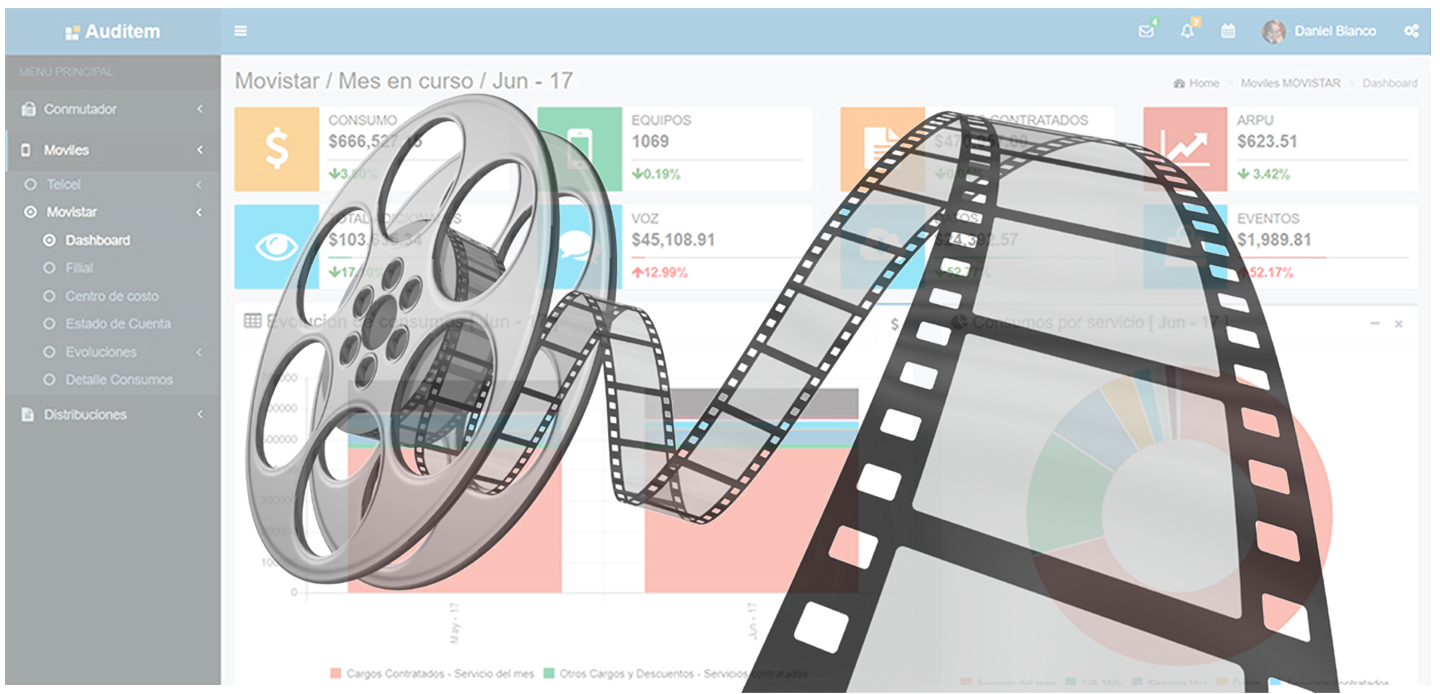
Task: Click the Dashboard breadcrumb text
Action: (x=1389, y=83)
